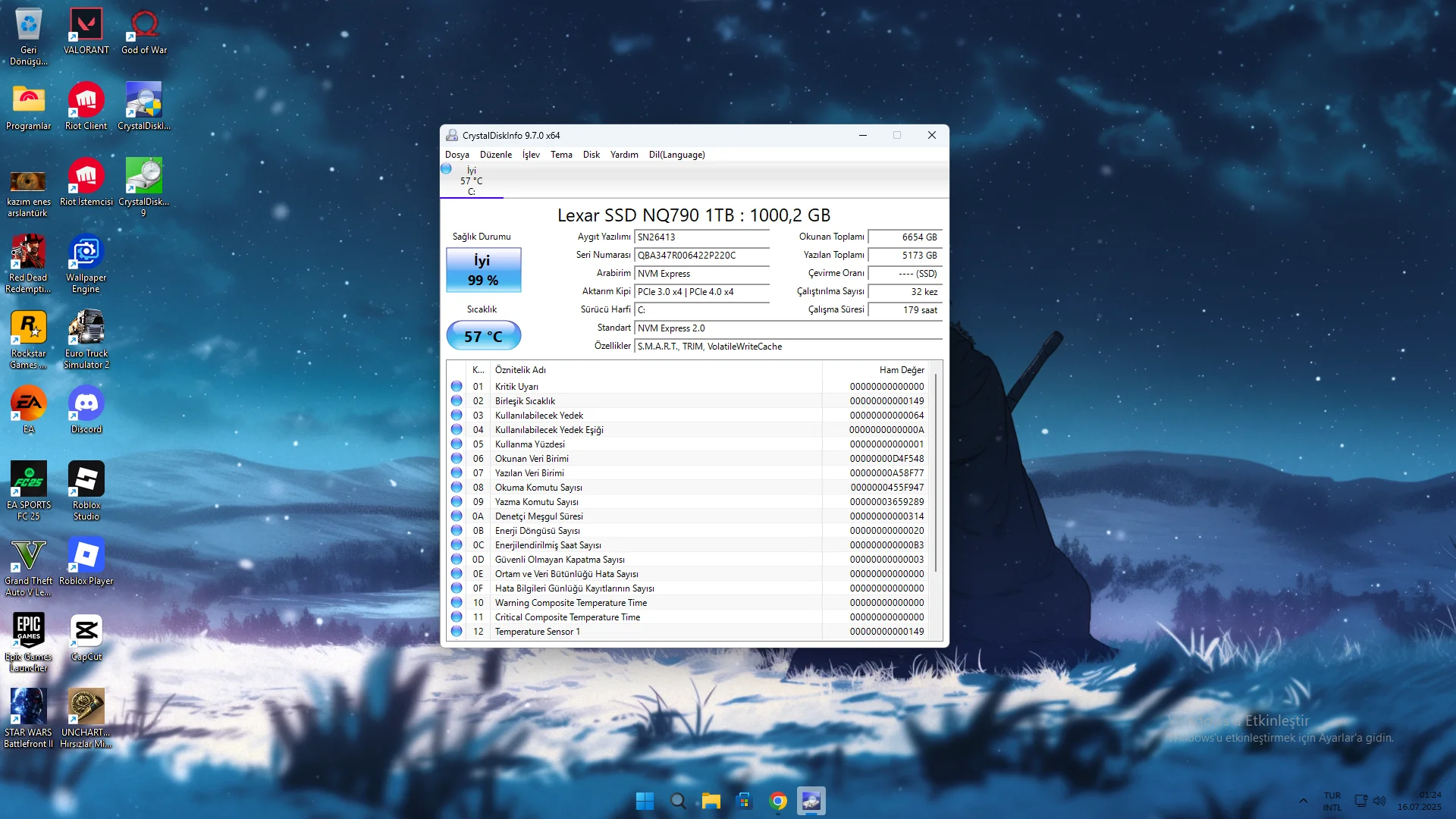1456x819 pixels.
Task: Open the İşlev menu
Action: pyautogui.click(x=531, y=155)
